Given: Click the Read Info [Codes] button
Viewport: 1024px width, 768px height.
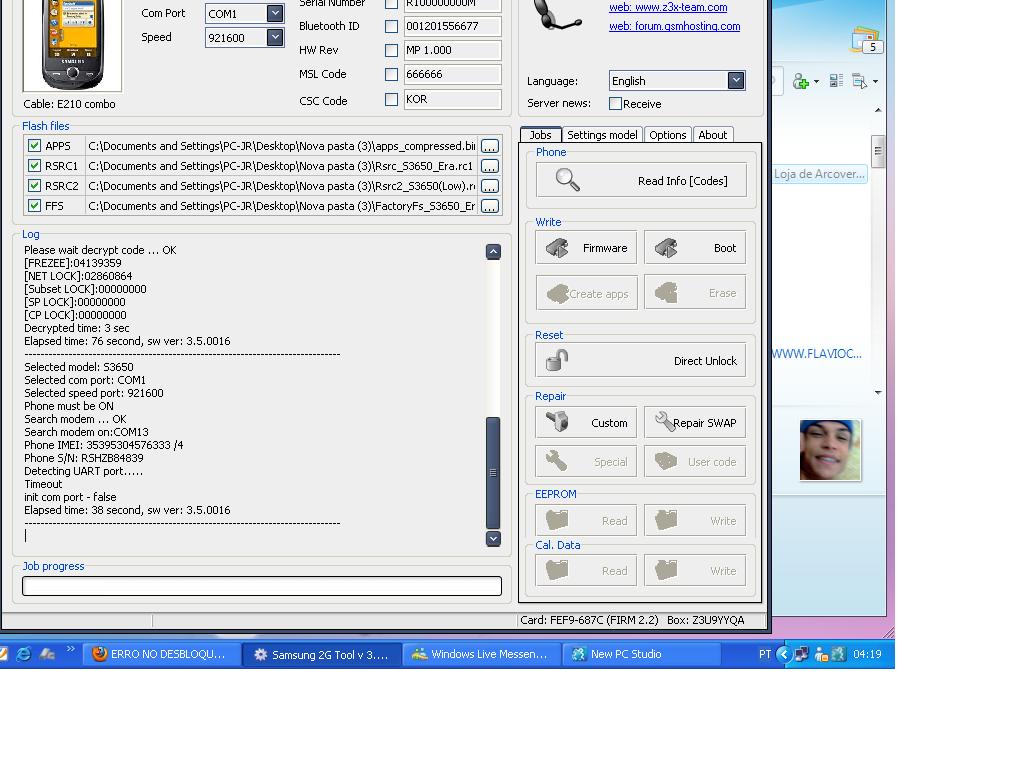Looking at the screenshot, I should [x=641, y=180].
